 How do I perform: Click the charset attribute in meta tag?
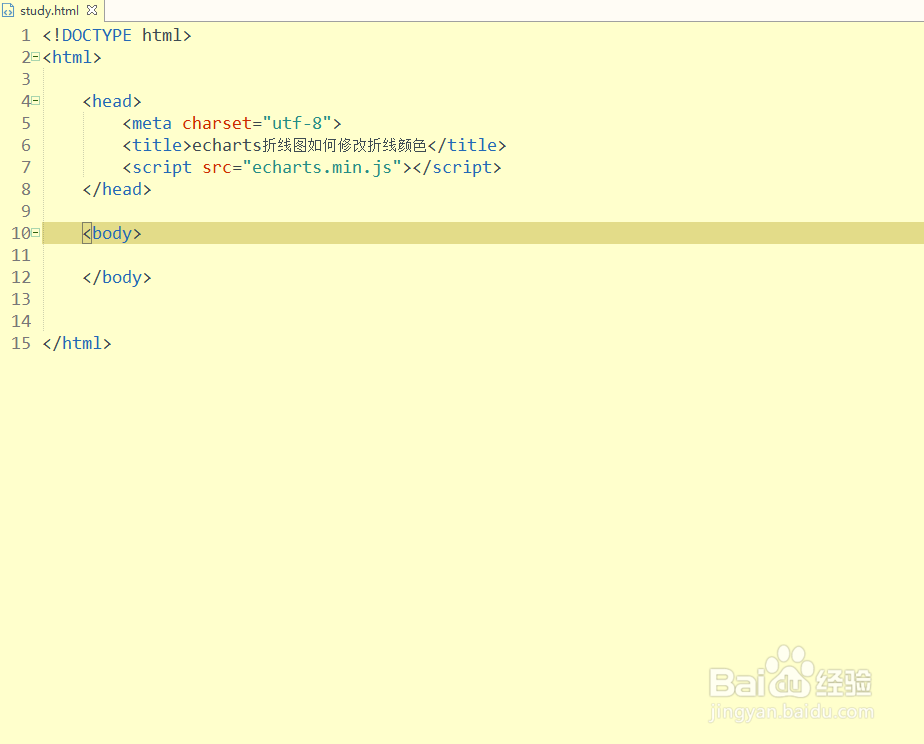point(217,123)
